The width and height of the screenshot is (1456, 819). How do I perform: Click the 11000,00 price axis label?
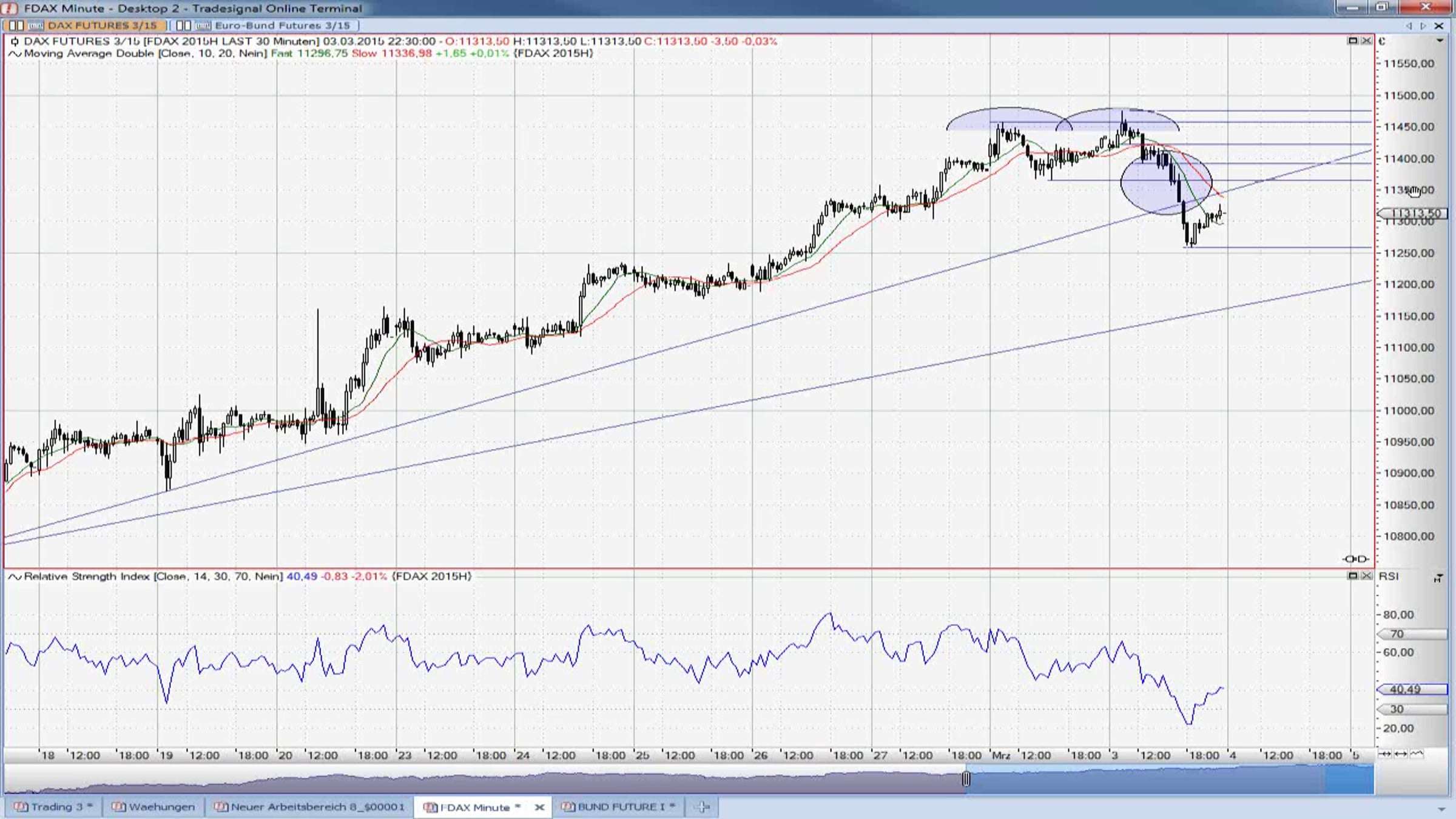1409,411
